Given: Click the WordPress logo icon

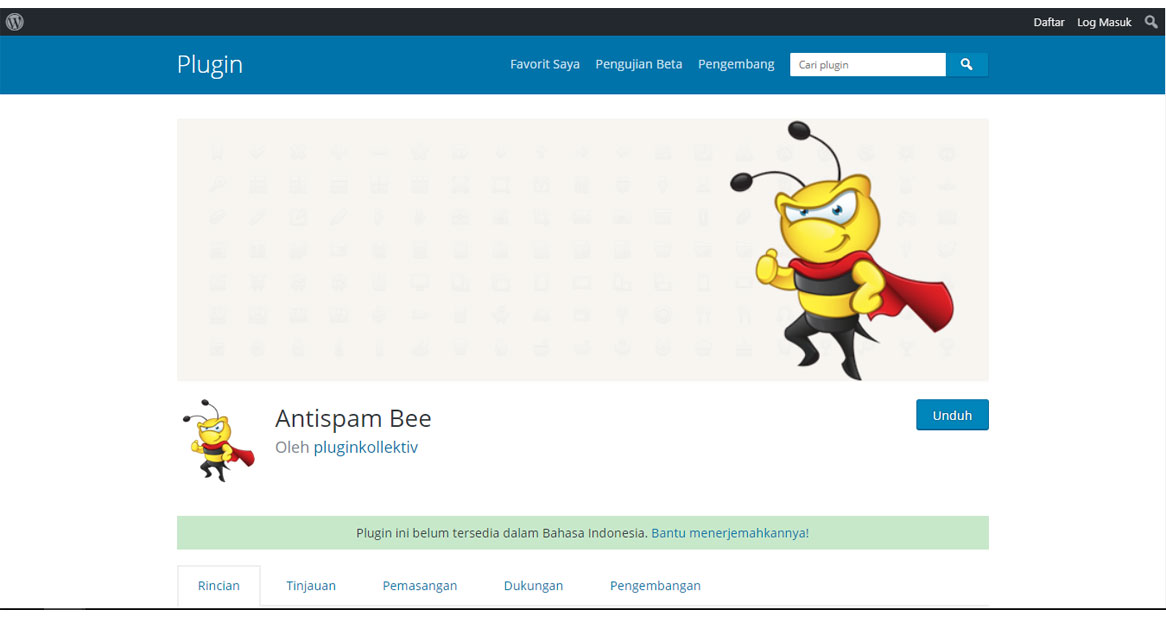Looking at the screenshot, I should coord(14,21).
